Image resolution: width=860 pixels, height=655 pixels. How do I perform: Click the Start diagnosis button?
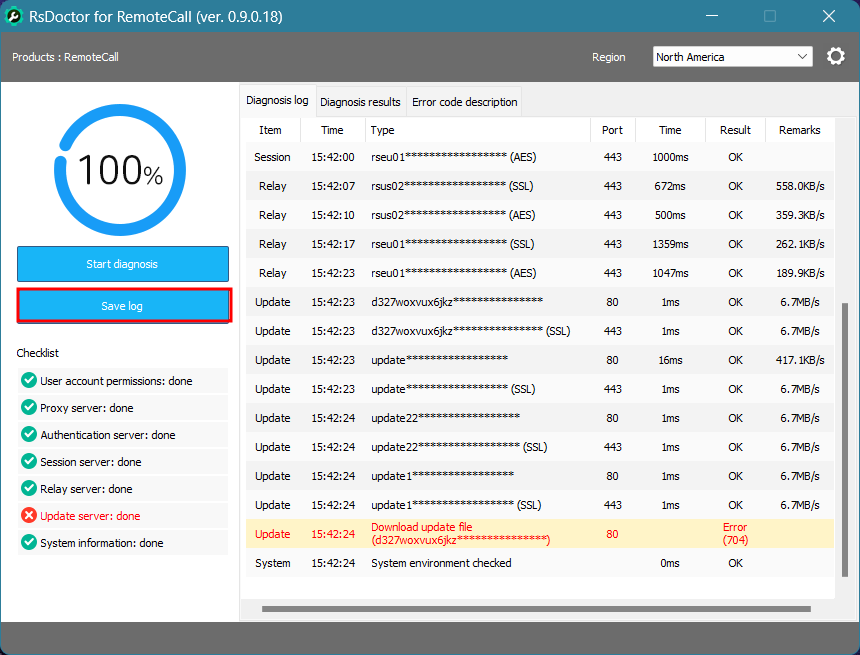click(122, 264)
